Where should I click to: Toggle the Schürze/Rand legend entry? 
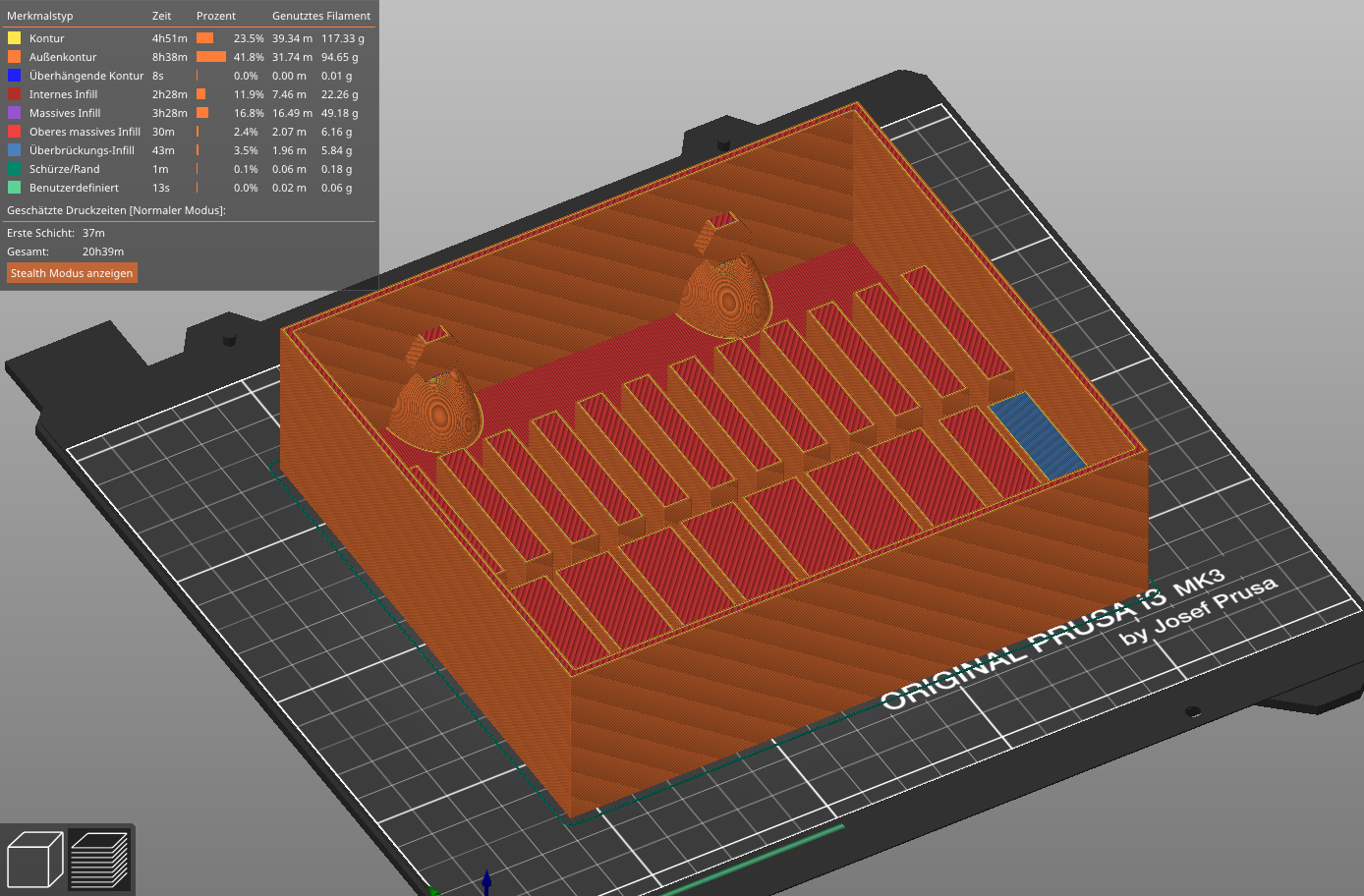(x=188, y=169)
